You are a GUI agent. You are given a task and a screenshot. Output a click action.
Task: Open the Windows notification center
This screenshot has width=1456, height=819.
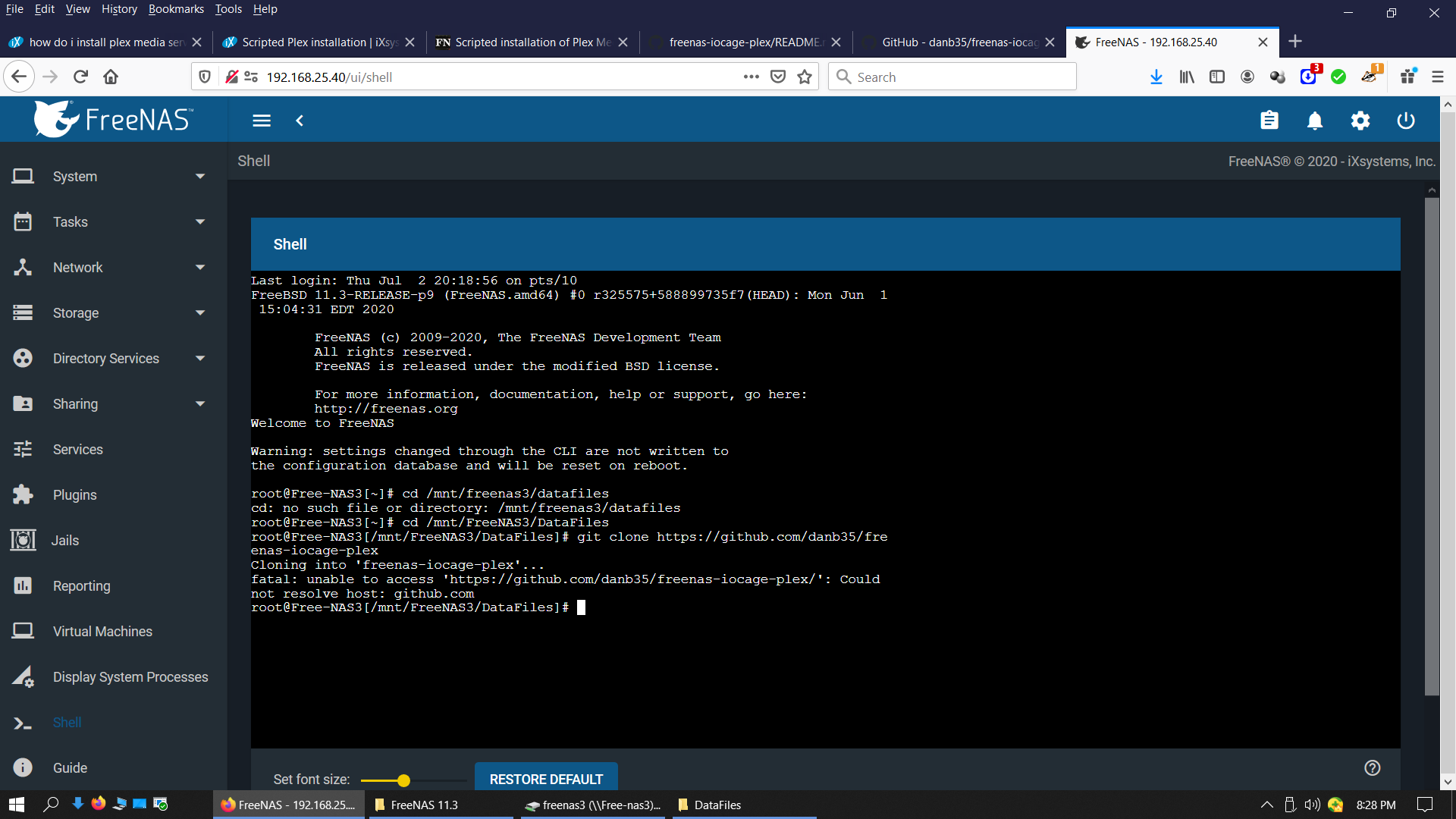pos(1425,805)
